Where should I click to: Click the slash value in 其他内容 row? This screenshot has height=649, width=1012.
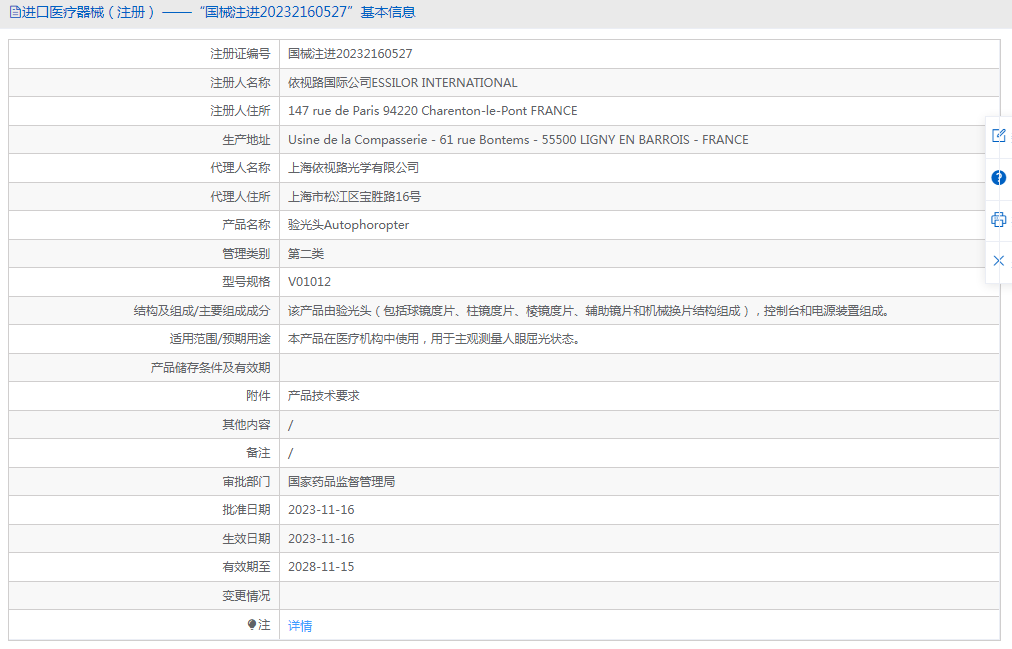coord(290,424)
